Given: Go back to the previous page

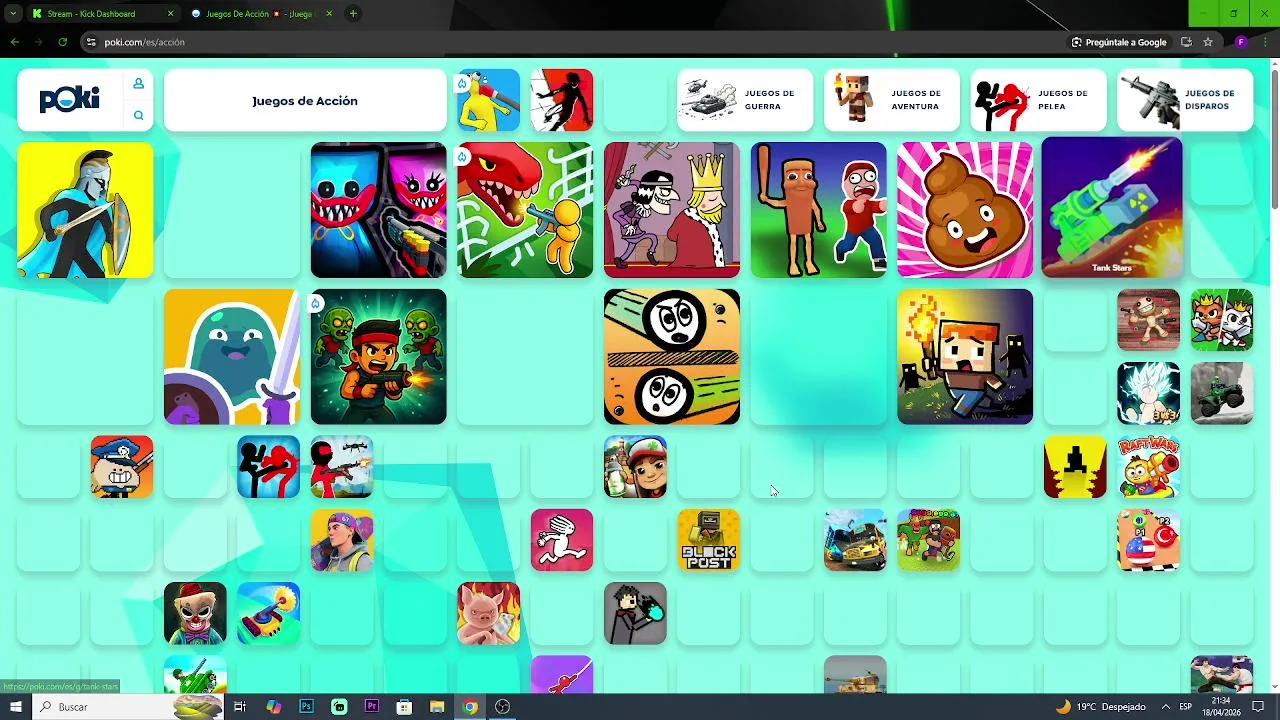Looking at the screenshot, I should point(14,42).
